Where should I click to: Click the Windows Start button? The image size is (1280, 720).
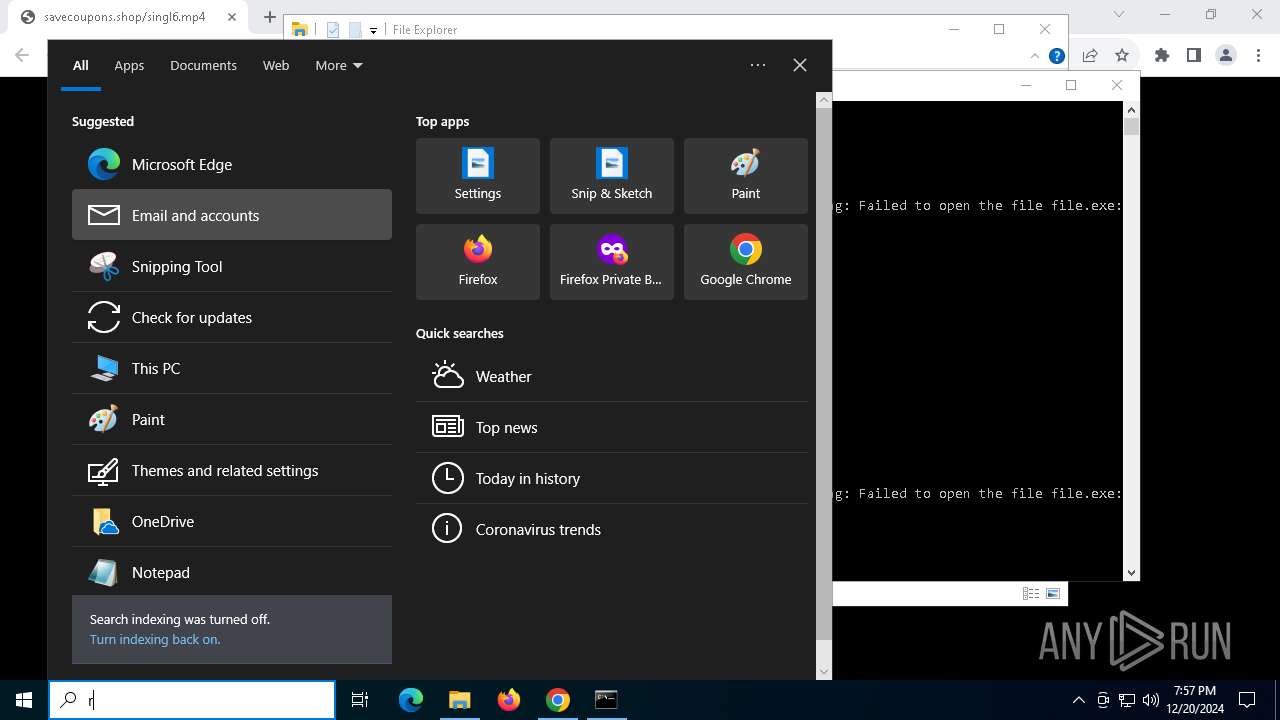pos(24,700)
